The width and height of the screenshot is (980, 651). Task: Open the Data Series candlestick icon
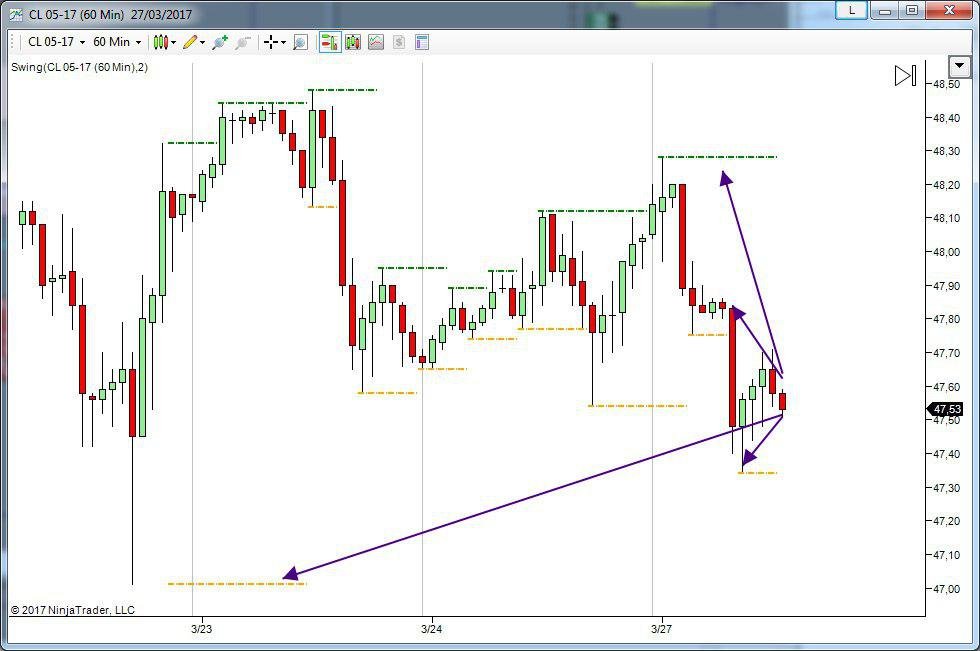[352, 42]
